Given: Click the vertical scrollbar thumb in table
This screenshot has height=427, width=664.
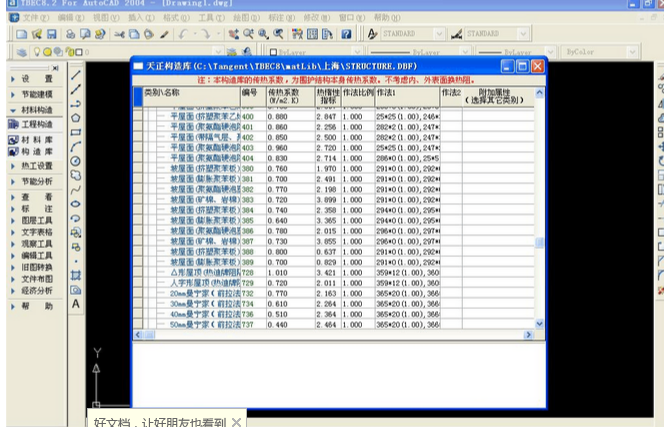Looking at the screenshot, I should [540, 243].
